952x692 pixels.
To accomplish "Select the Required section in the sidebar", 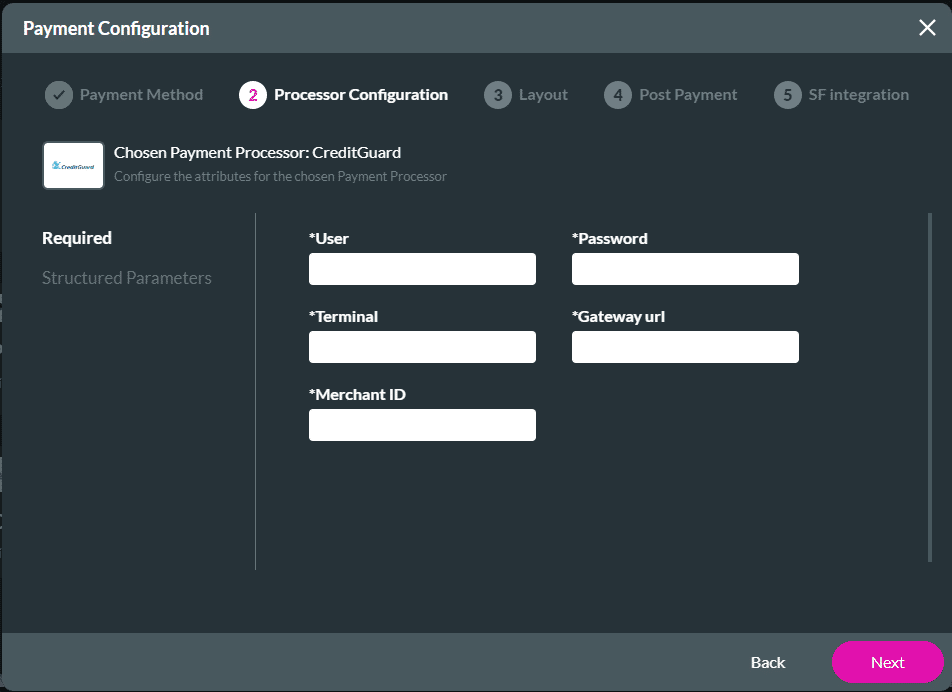I will coord(76,238).
